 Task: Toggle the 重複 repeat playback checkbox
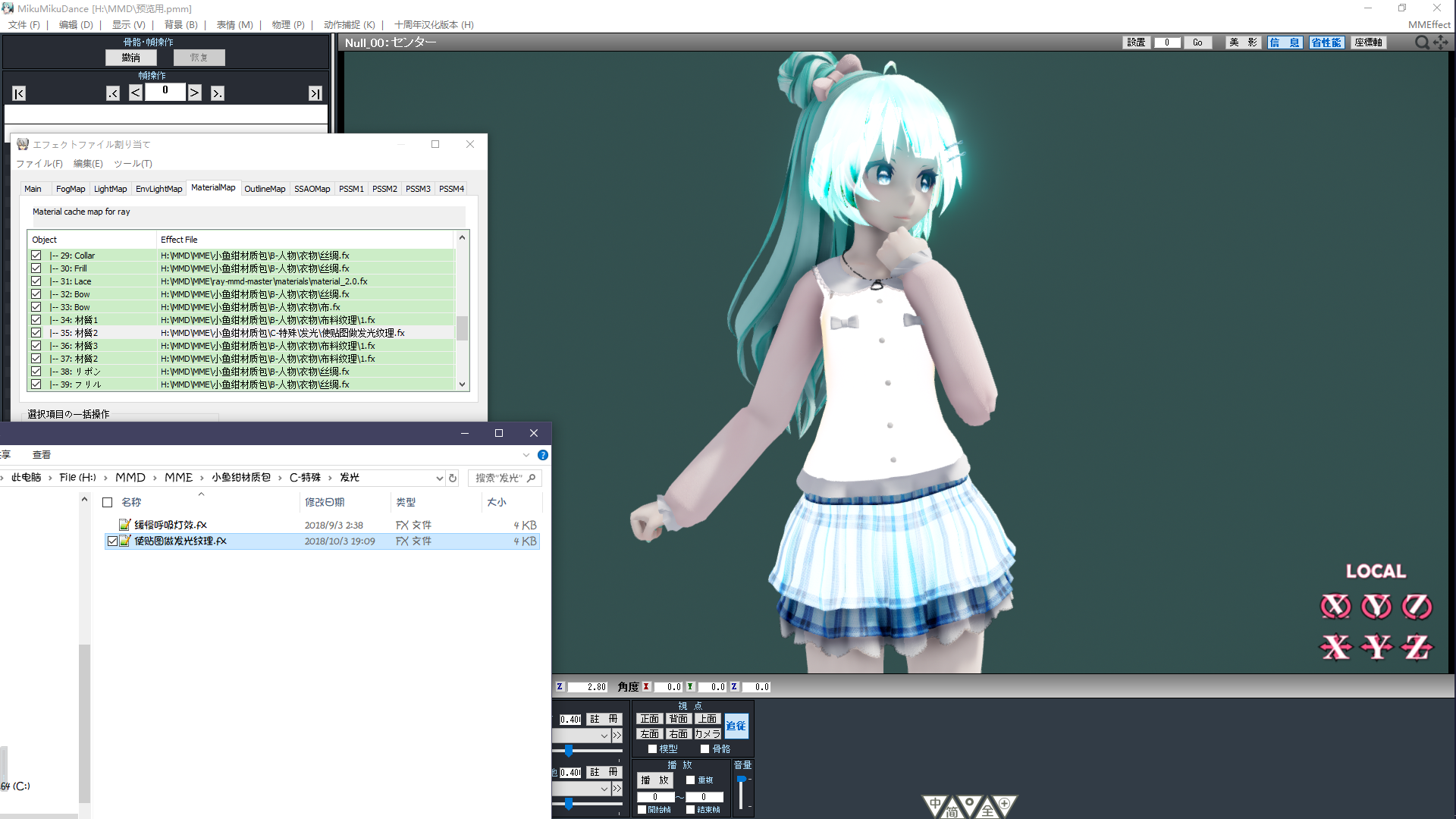pyautogui.click(x=690, y=780)
